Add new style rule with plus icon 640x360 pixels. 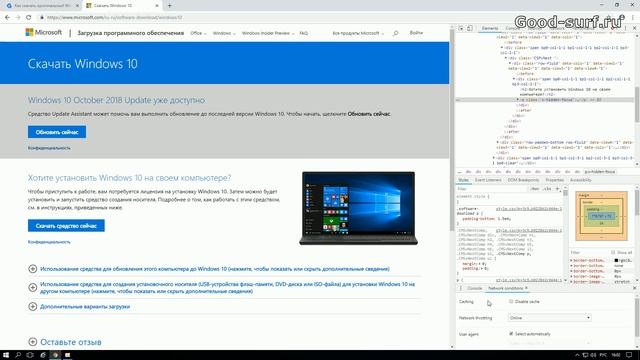(557, 189)
